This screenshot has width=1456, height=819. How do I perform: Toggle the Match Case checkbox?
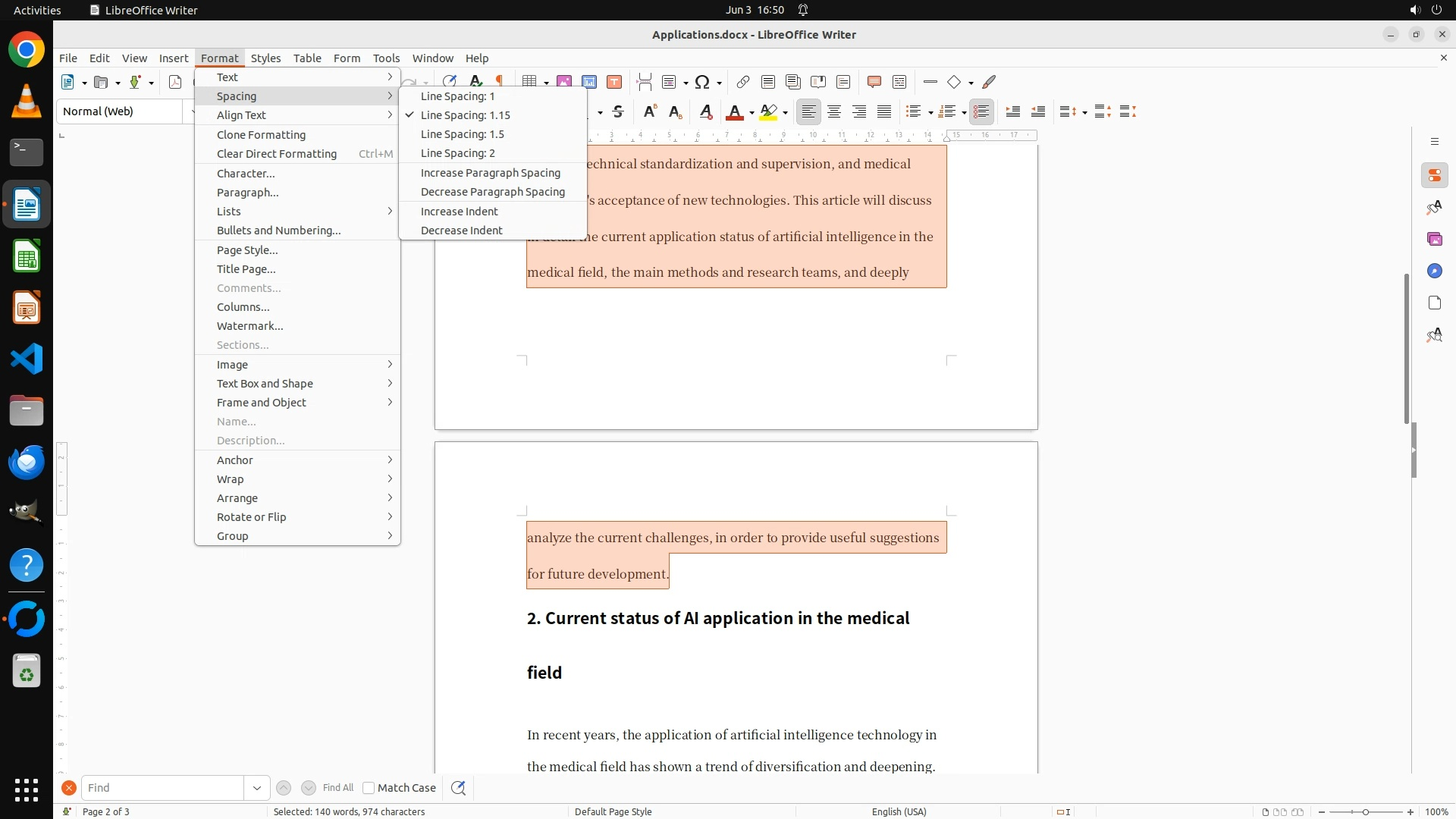369,788
